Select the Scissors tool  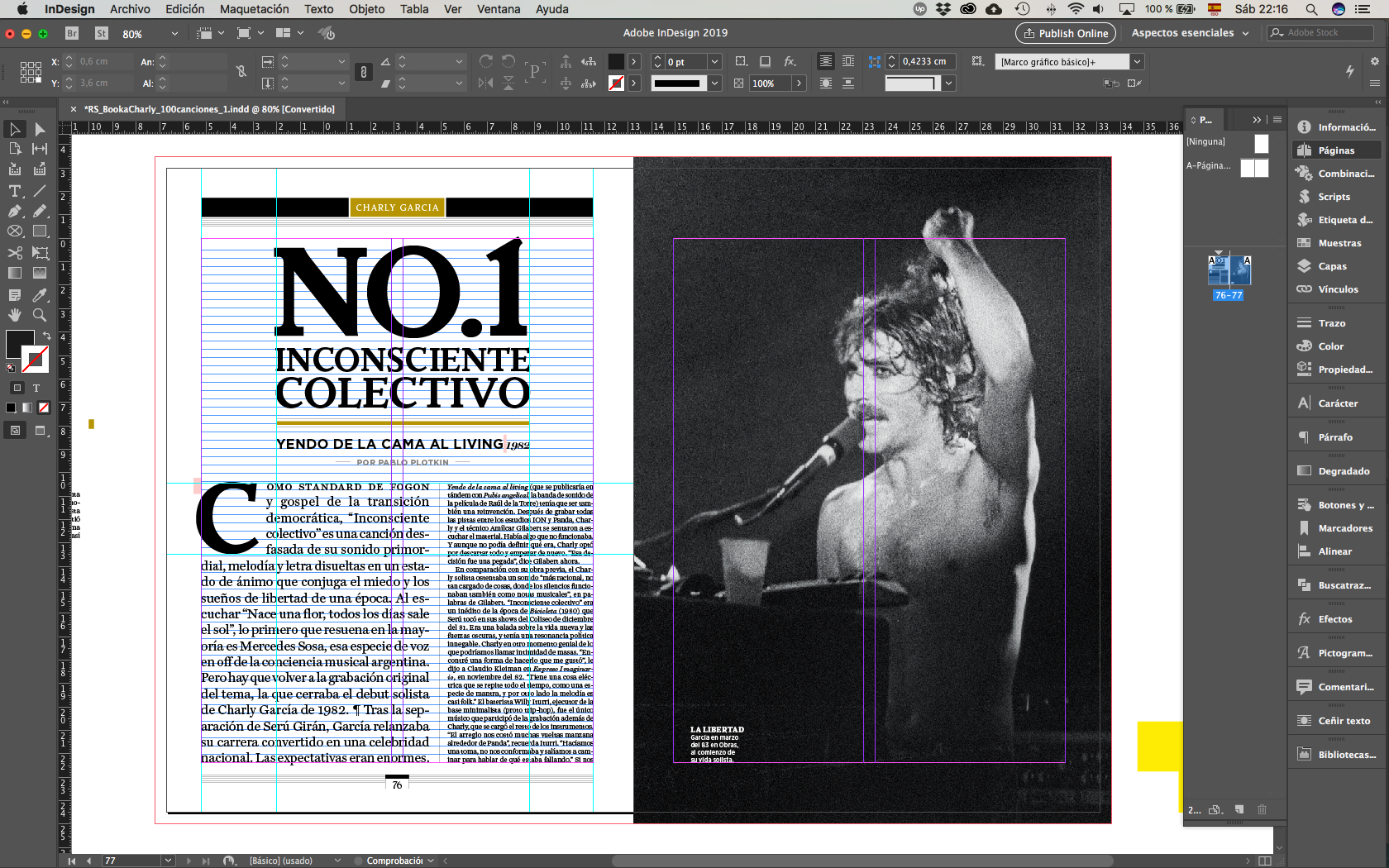pos(15,253)
